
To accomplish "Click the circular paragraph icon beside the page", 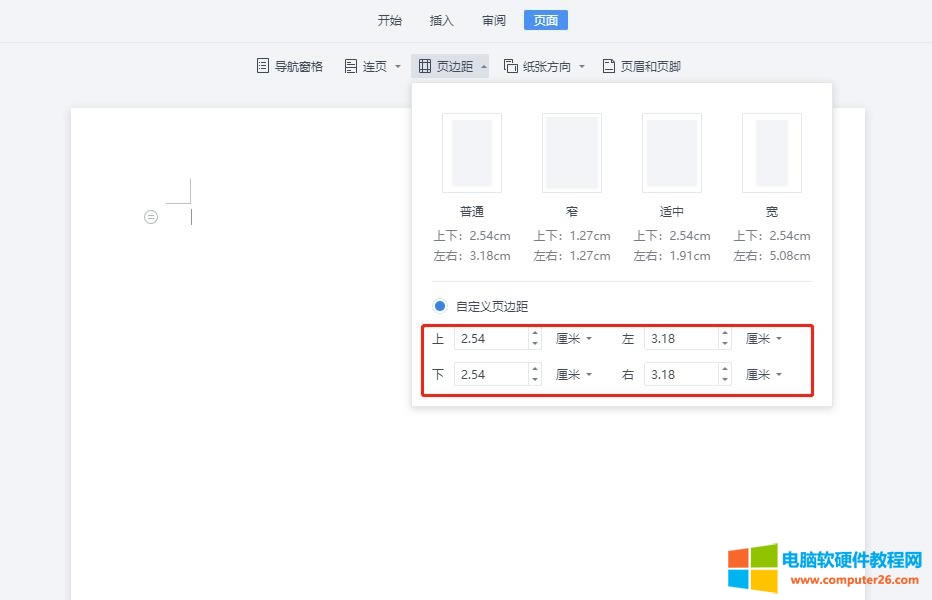I will point(151,216).
